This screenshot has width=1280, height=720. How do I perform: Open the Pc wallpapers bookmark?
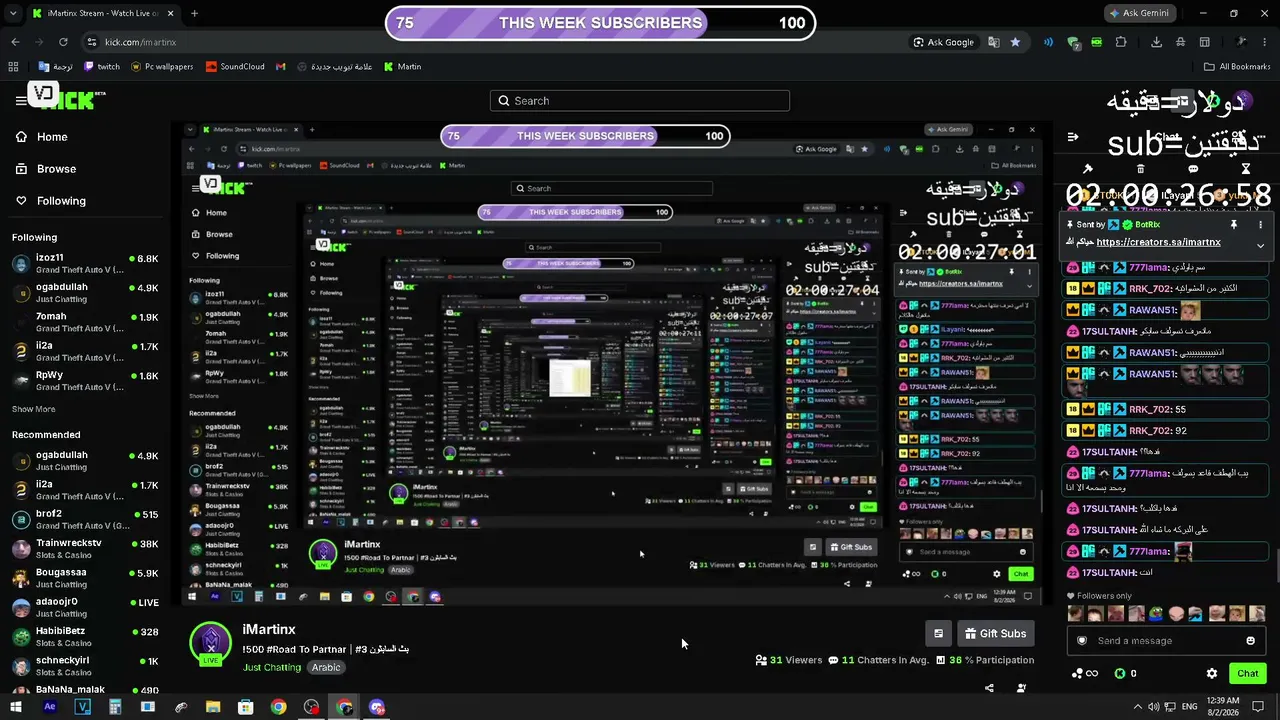(x=162, y=67)
